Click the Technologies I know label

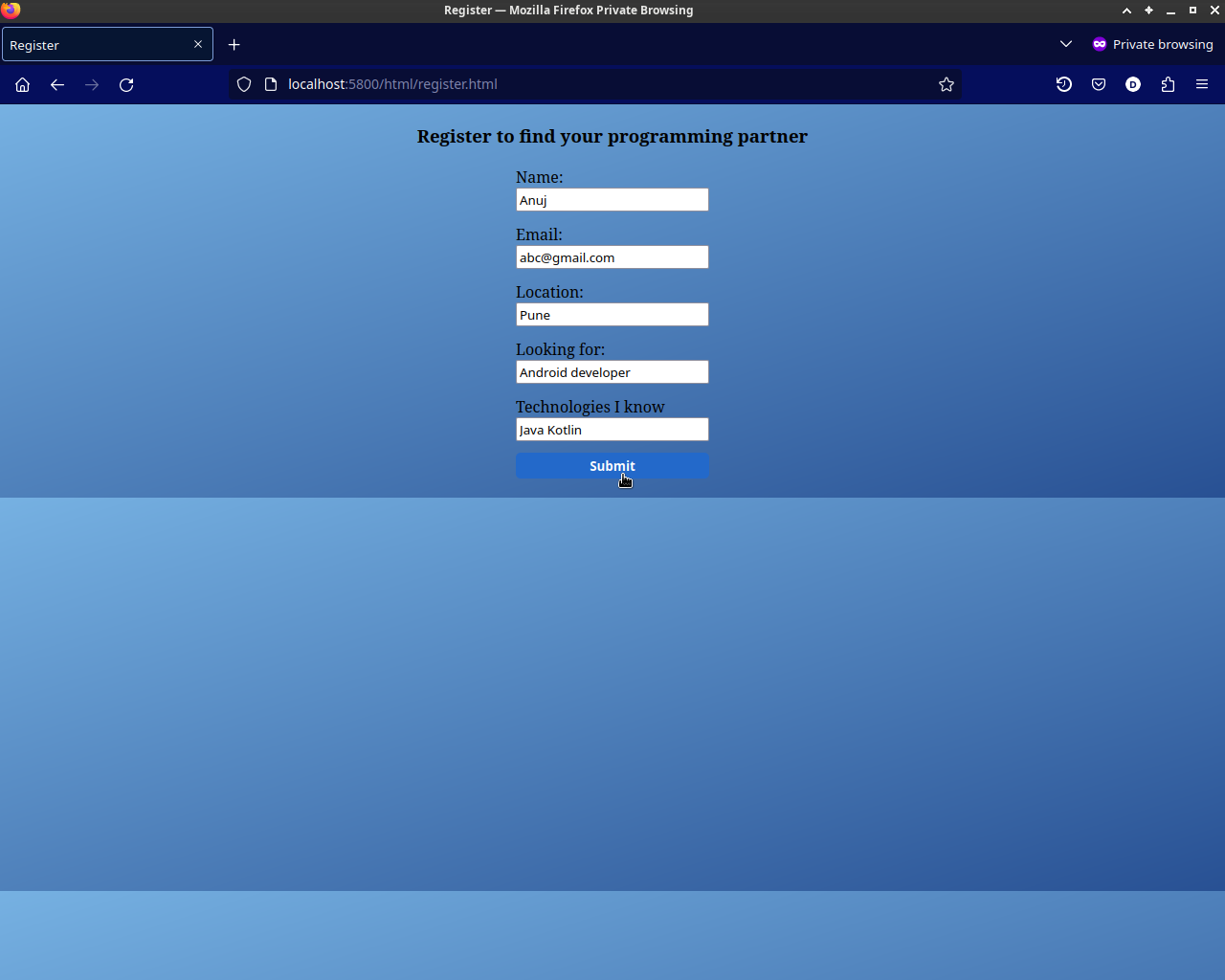point(590,407)
